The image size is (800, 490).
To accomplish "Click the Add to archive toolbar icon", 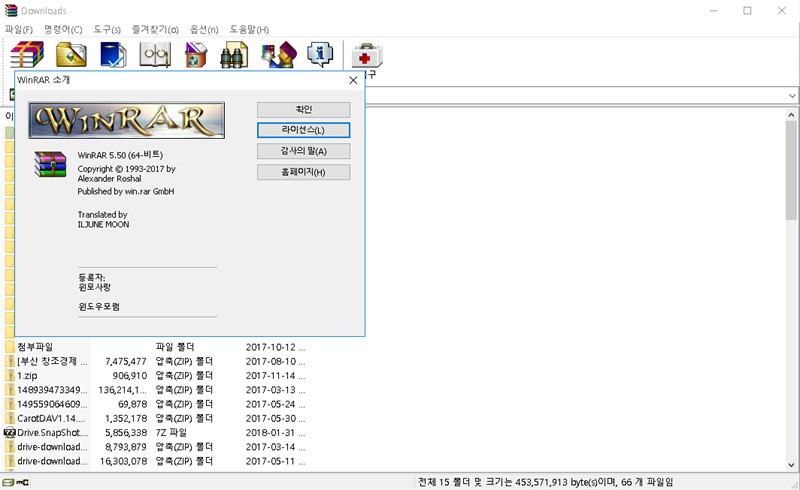I will (x=27, y=54).
